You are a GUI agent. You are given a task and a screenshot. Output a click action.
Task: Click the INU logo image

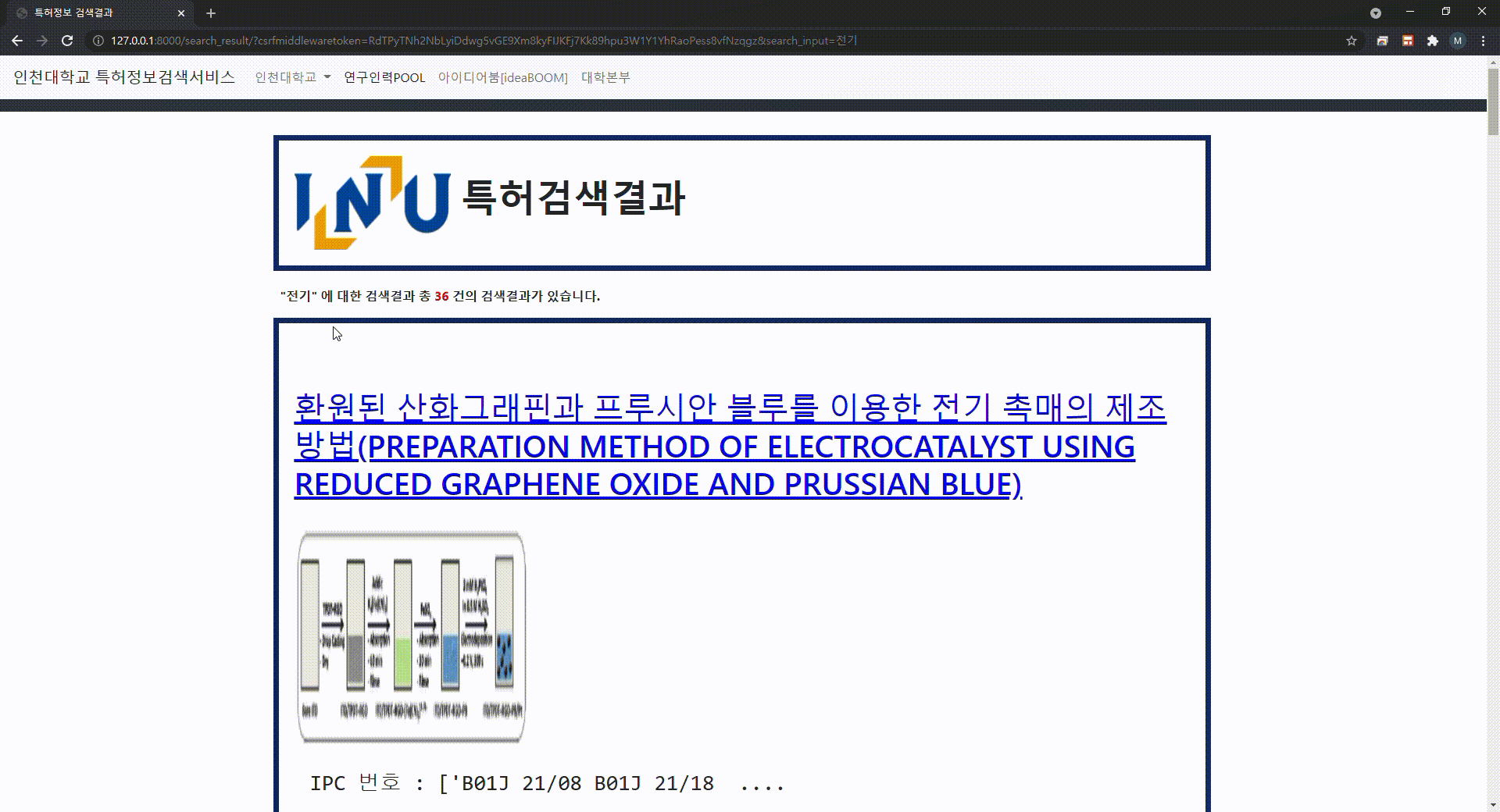click(373, 202)
